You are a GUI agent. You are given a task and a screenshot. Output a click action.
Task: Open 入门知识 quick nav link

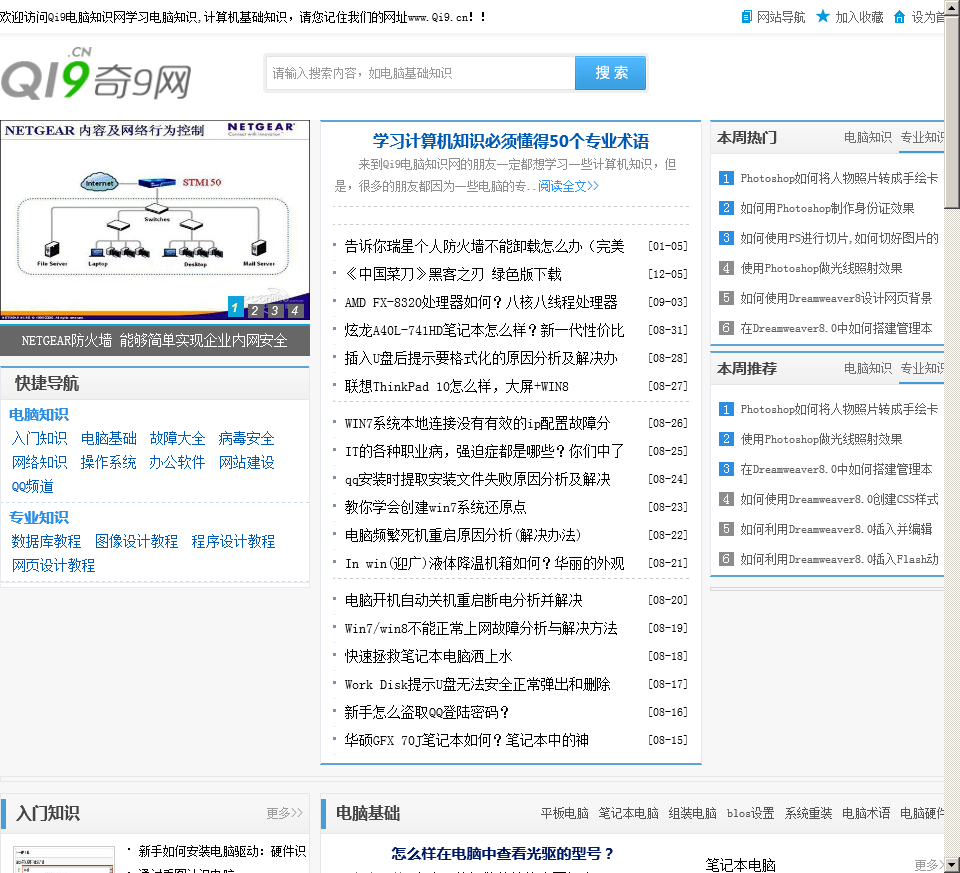(x=39, y=438)
